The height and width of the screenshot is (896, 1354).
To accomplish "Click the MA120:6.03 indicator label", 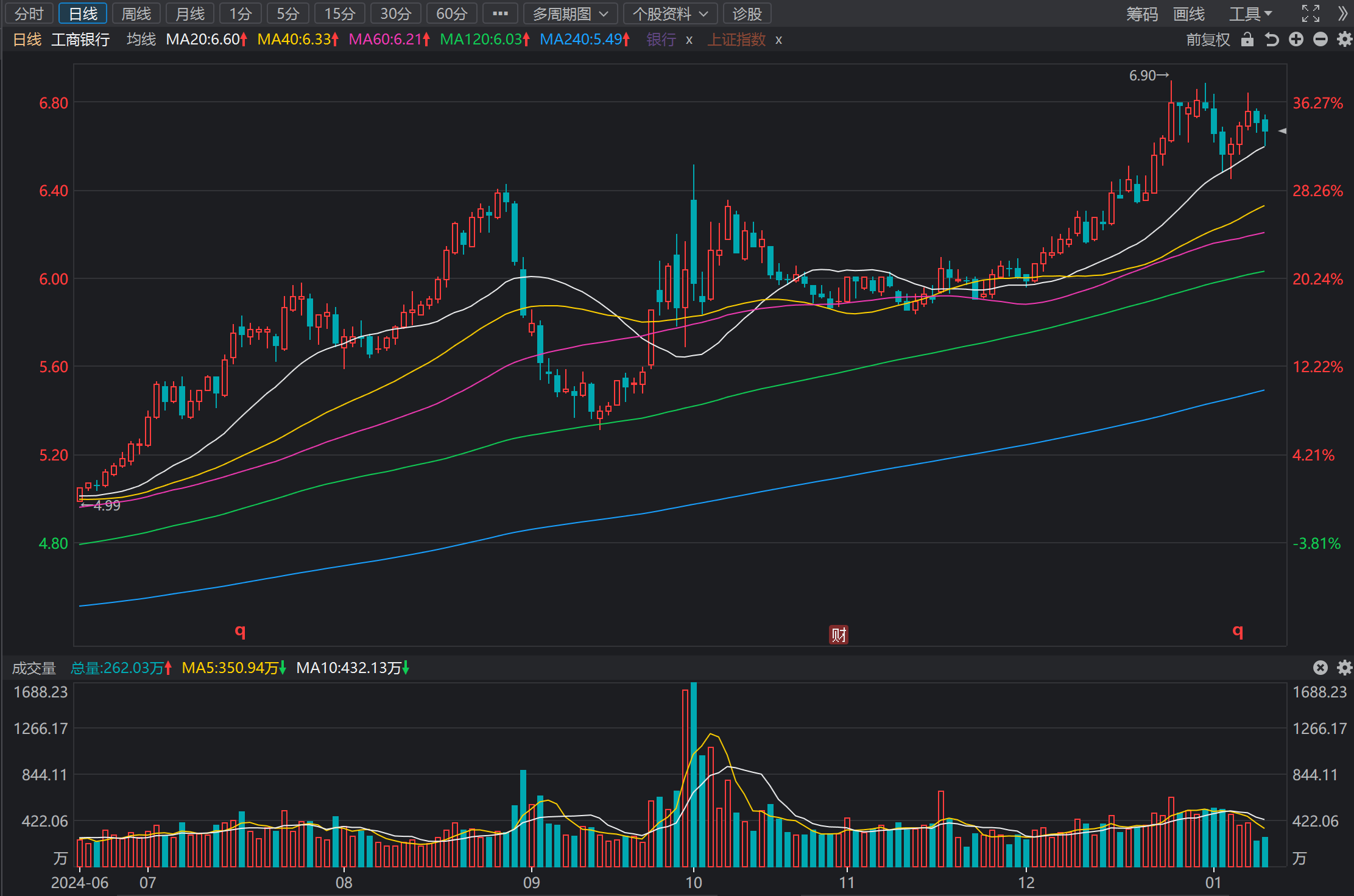I will click(485, 40).
